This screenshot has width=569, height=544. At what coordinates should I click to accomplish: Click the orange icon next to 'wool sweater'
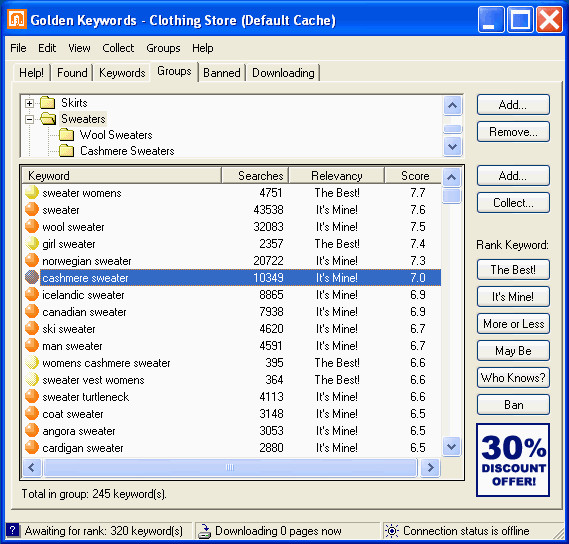pos(32,226)
